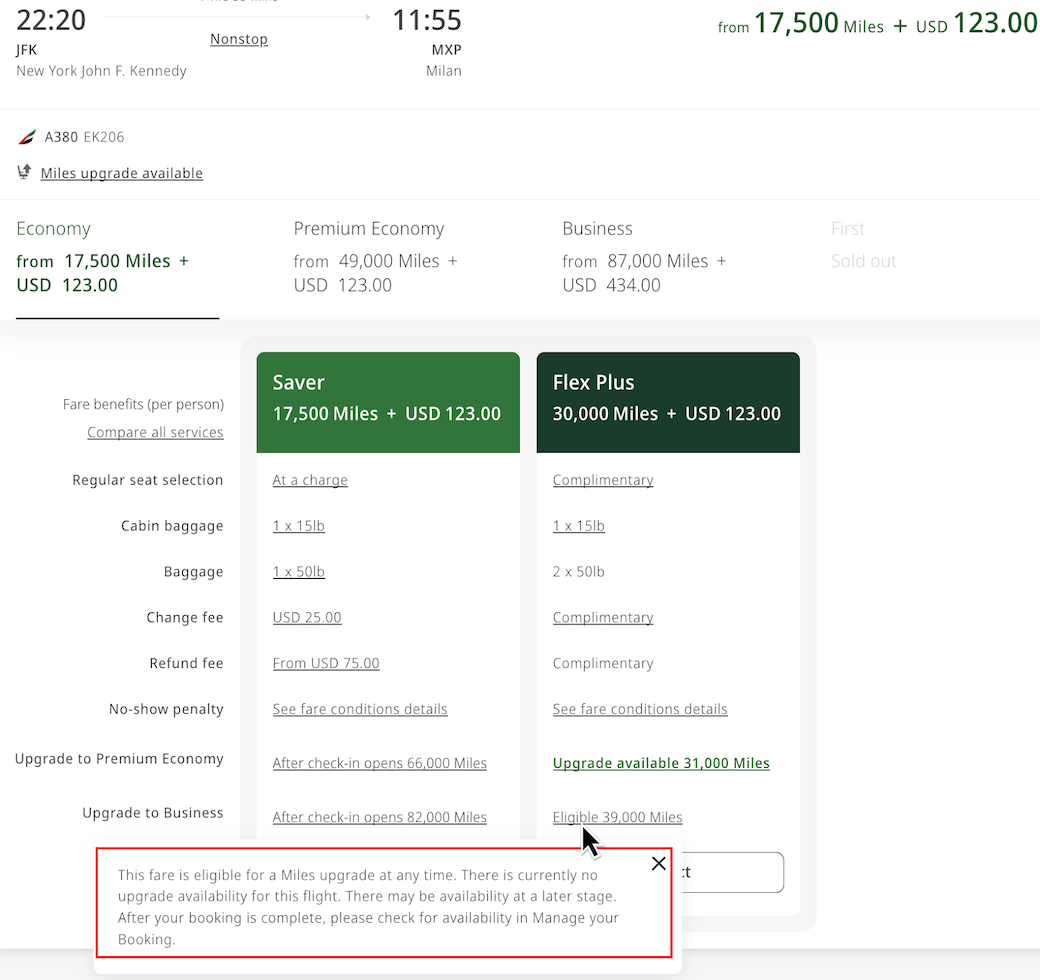Click 'Eligible 39,000 Miles' business upgrade link

click(617, 817)
